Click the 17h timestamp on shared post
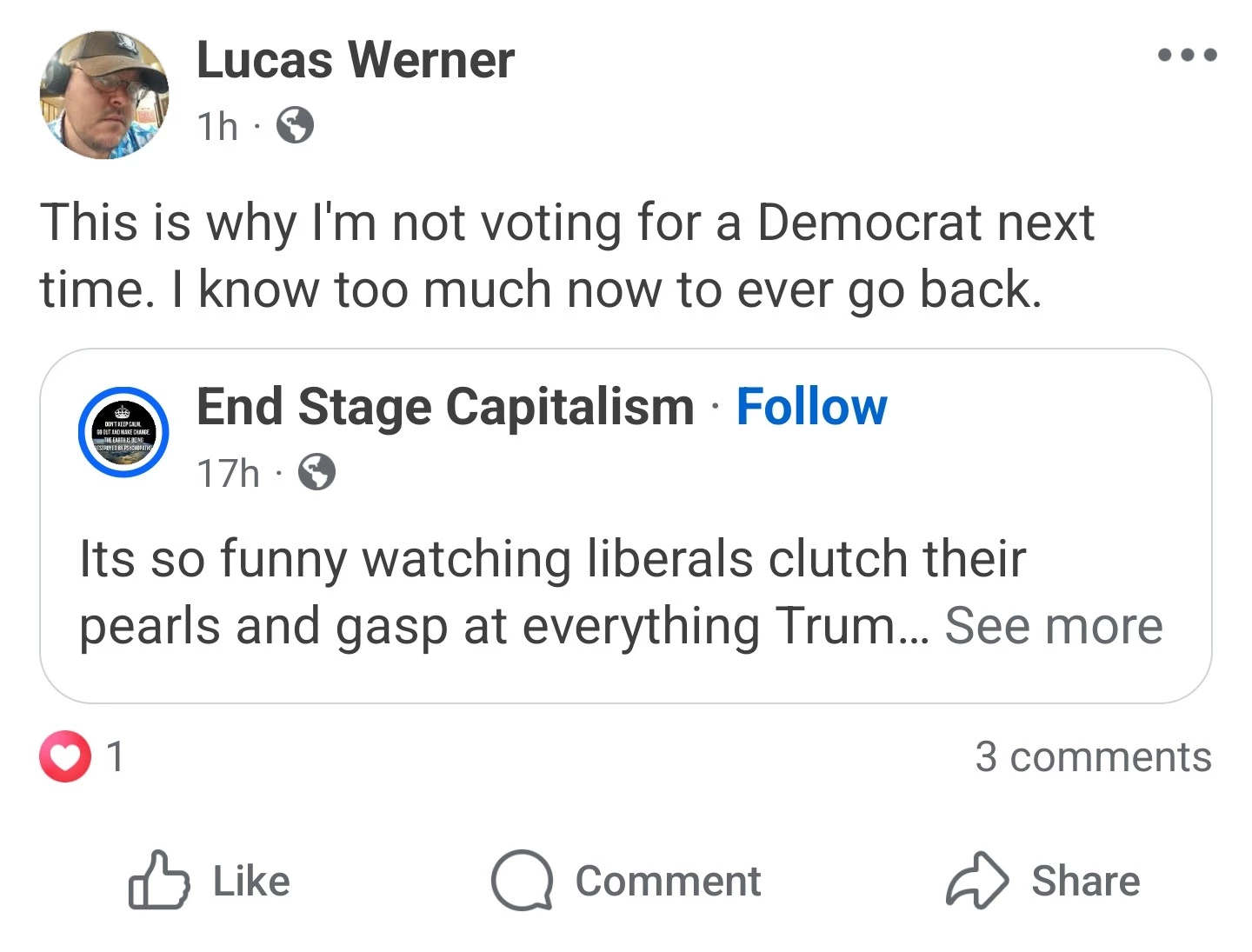This screenshot has height=952, width=1252. [x=228, y=474]
